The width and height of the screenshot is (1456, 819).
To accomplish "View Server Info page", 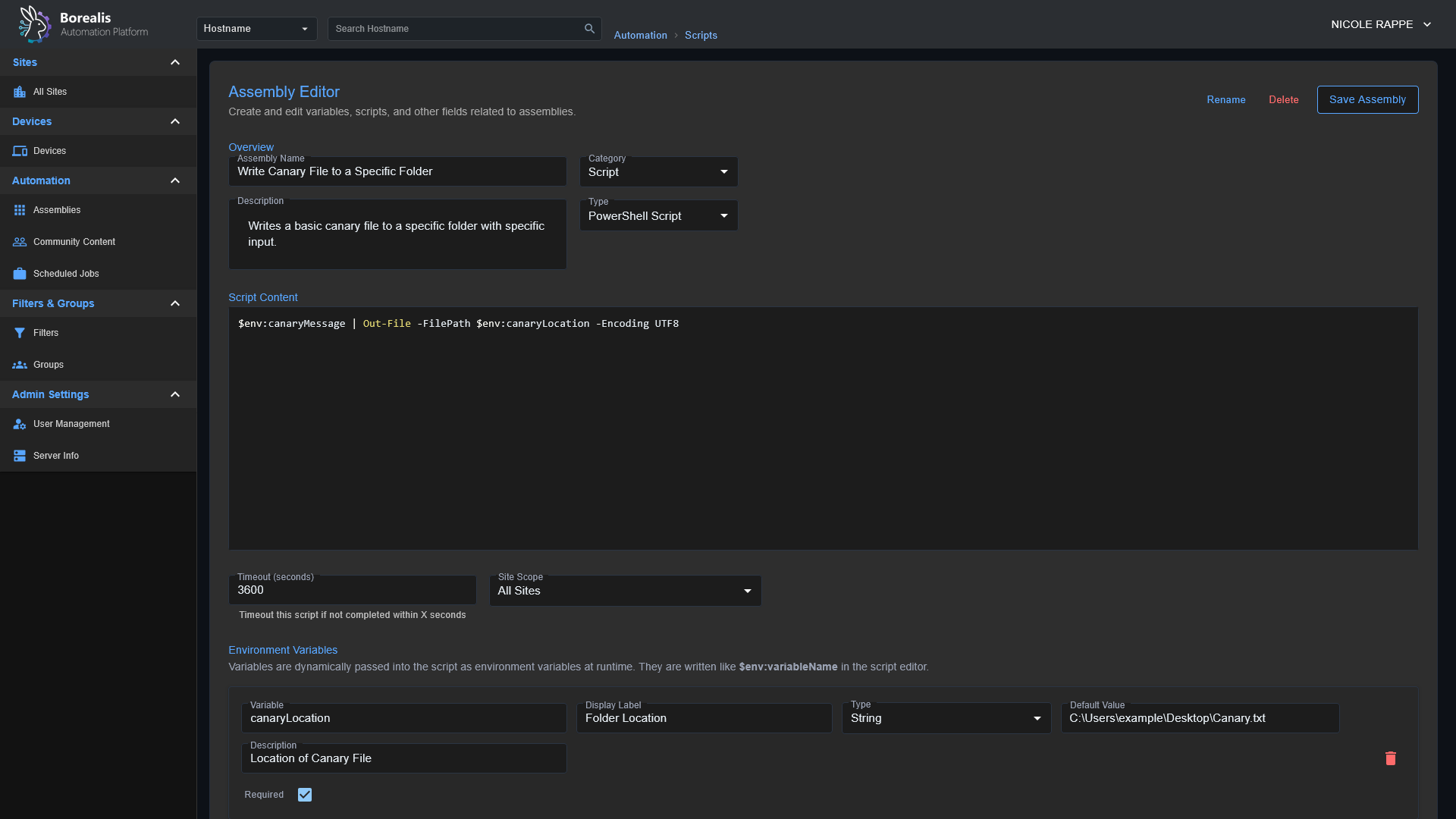I will (55, 455).
